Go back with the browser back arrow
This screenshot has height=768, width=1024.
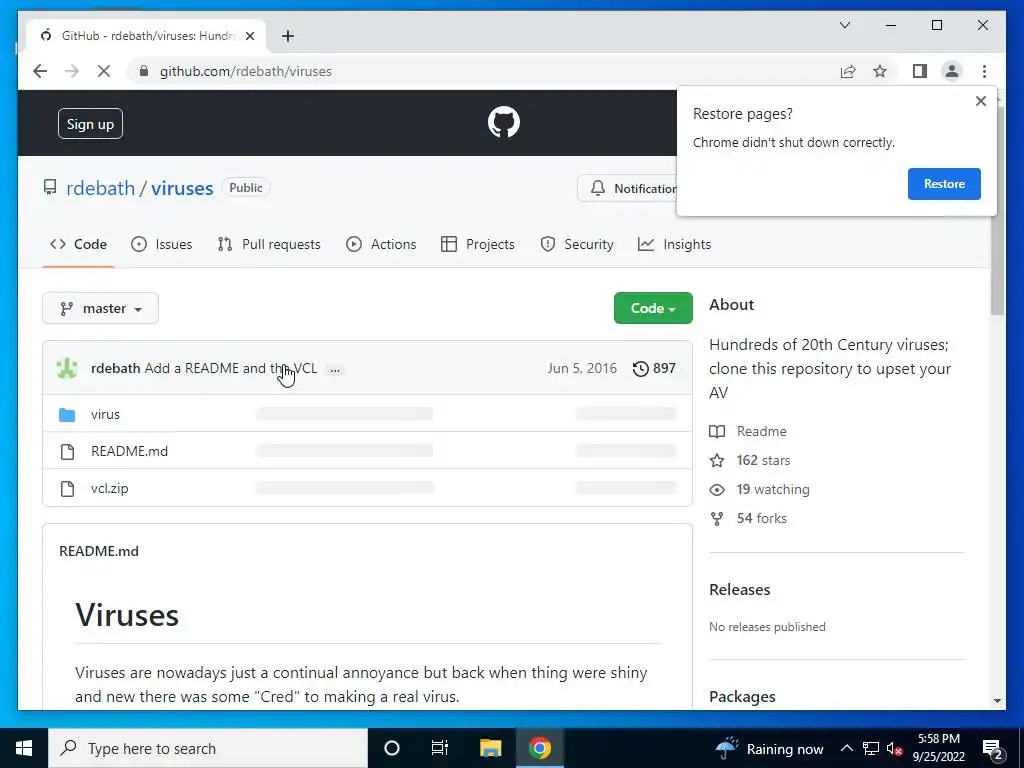[x=40, y=71]
